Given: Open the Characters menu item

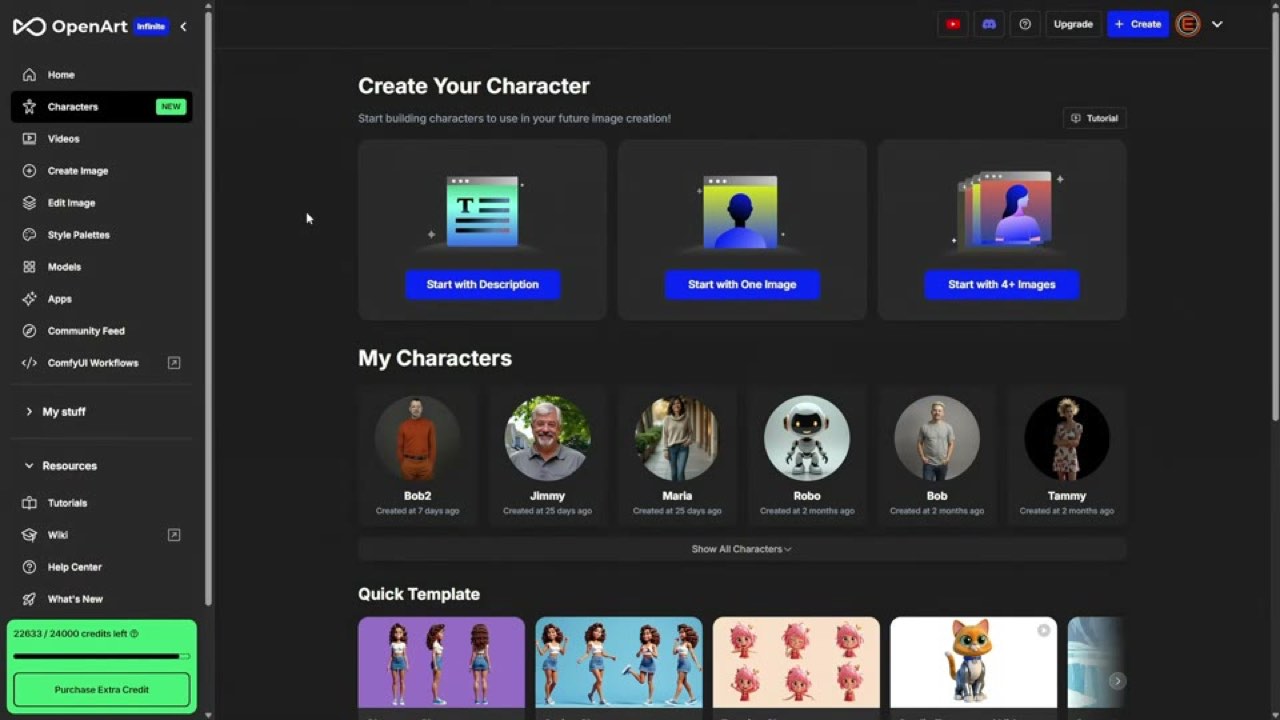Looking at the screenshot, I should 101,107.
